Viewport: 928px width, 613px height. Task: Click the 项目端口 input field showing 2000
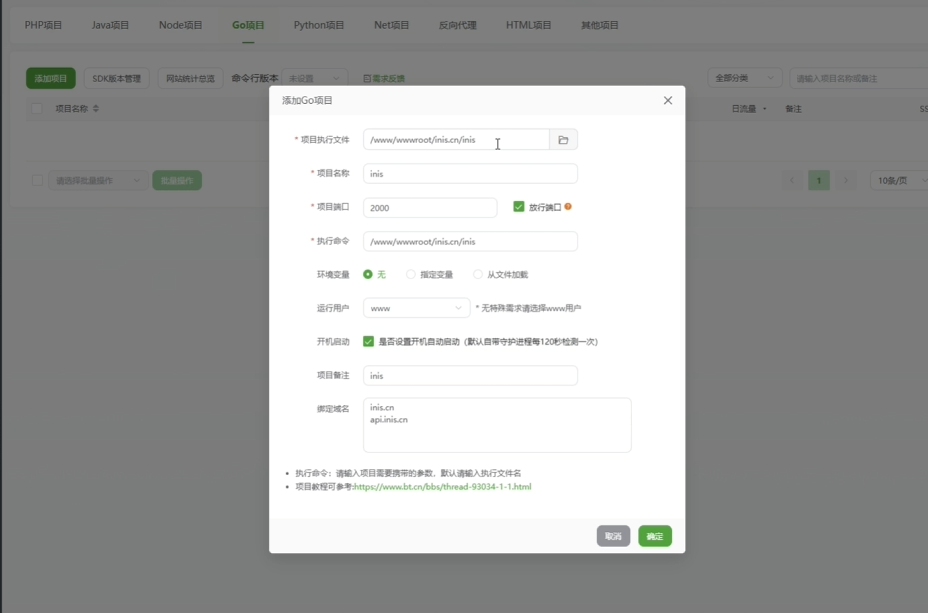[x=430, y=207]
